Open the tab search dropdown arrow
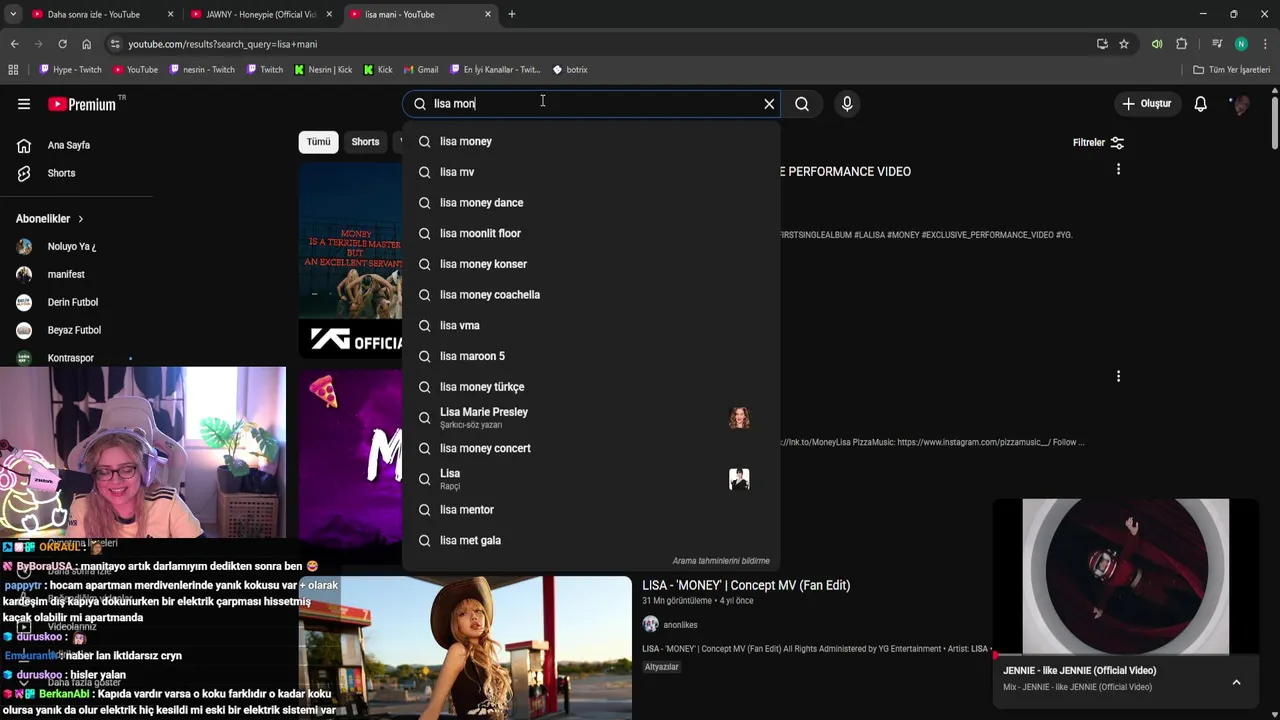The width and height of the screenshot is (1280, 720). (x=13, y=14)
